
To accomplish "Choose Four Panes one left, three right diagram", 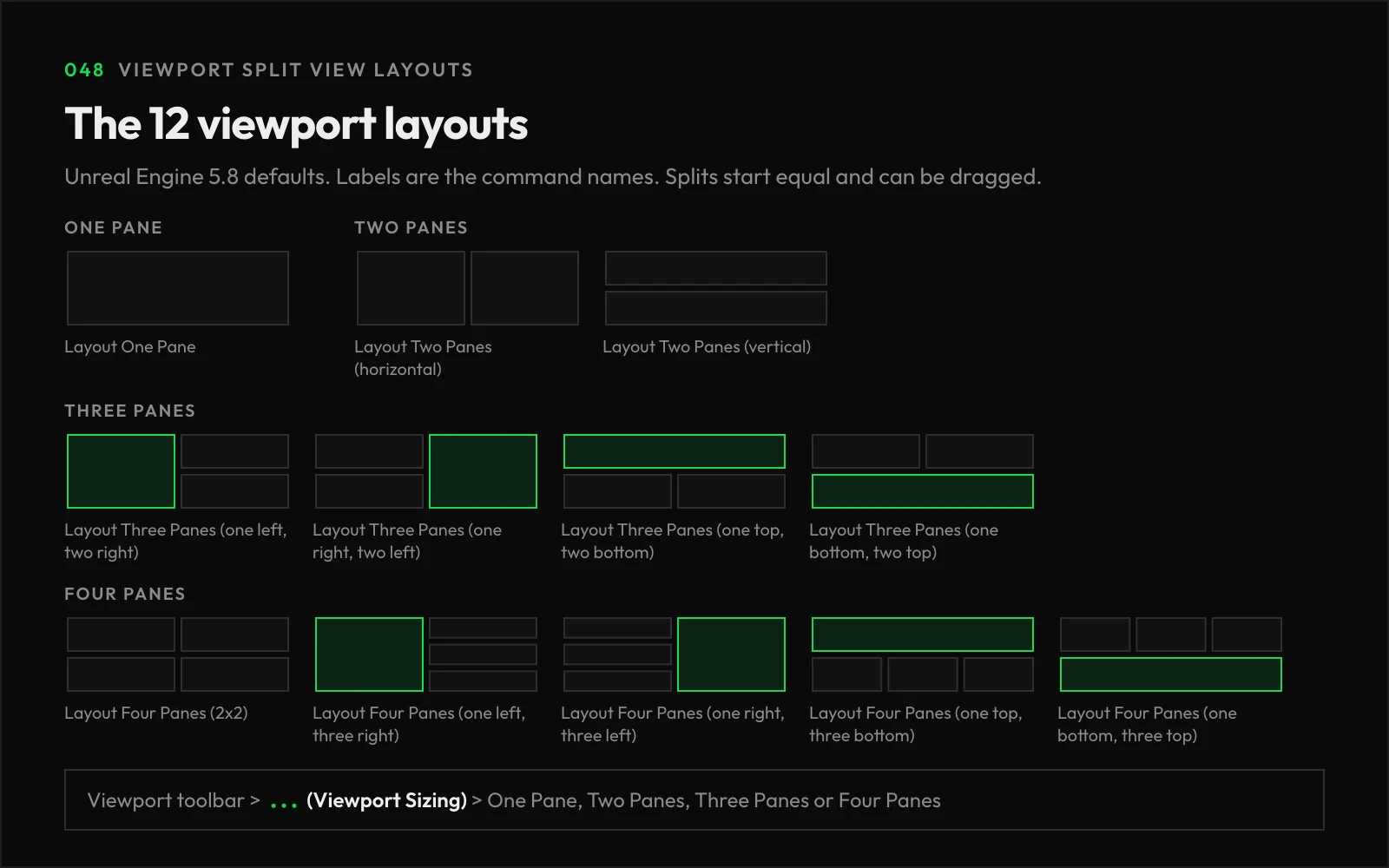I will 426,654.
